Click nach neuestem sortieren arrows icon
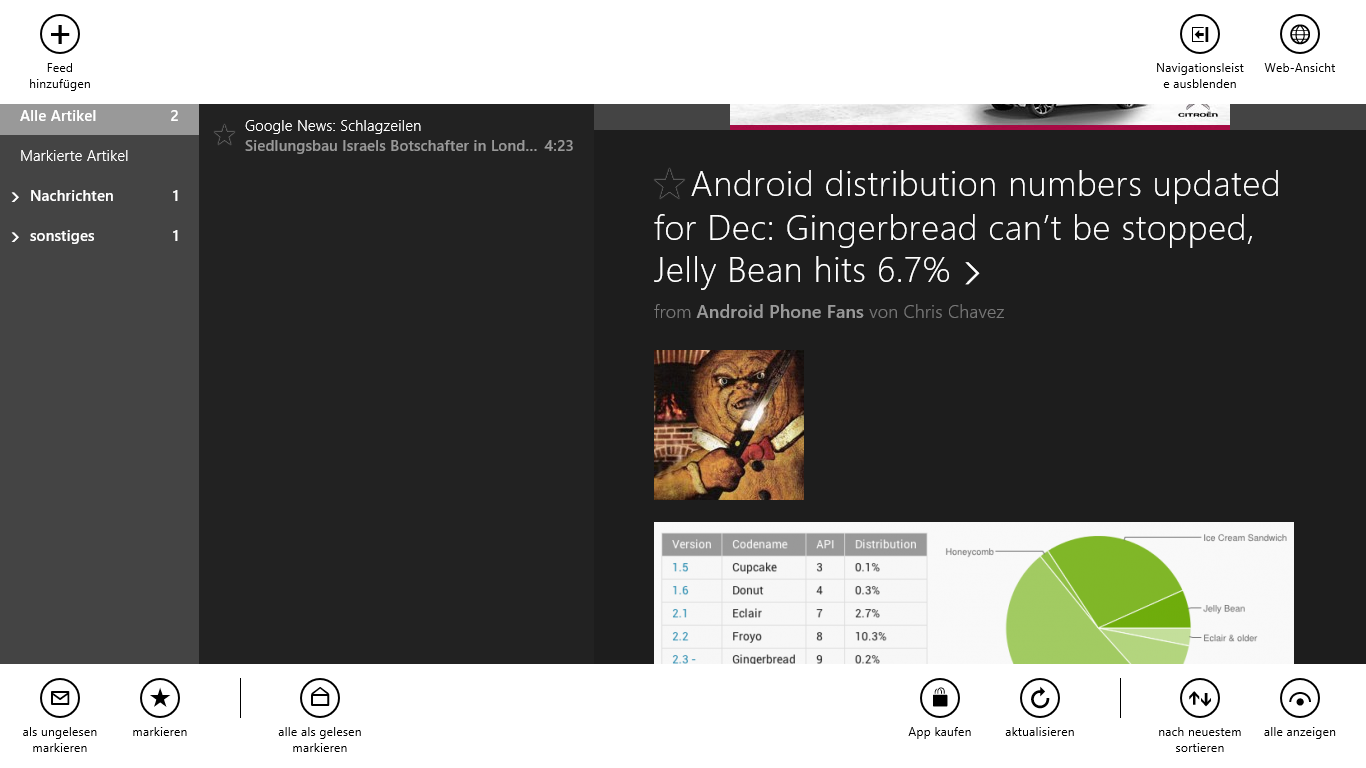 coord(1200,698)
